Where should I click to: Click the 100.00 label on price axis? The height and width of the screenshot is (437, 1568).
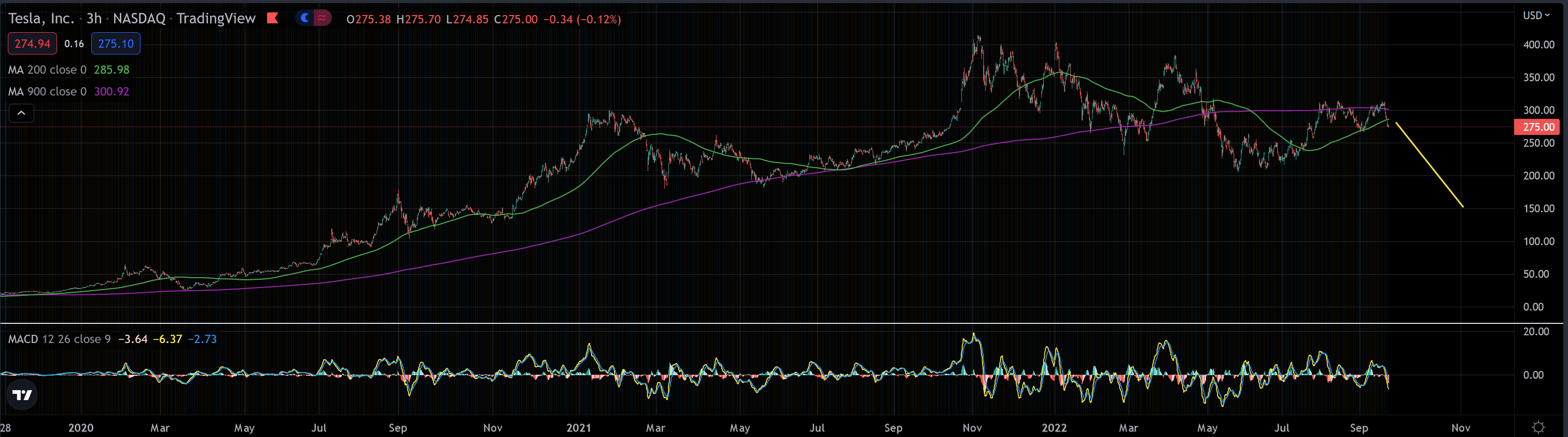pyautogui.click(x=1538, y=241)
